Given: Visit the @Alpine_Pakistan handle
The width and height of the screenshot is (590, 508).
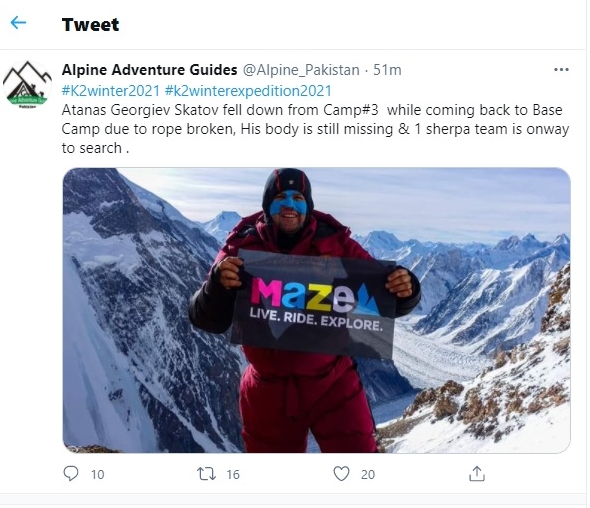Looking at the screenshot, I should (301, 70).
